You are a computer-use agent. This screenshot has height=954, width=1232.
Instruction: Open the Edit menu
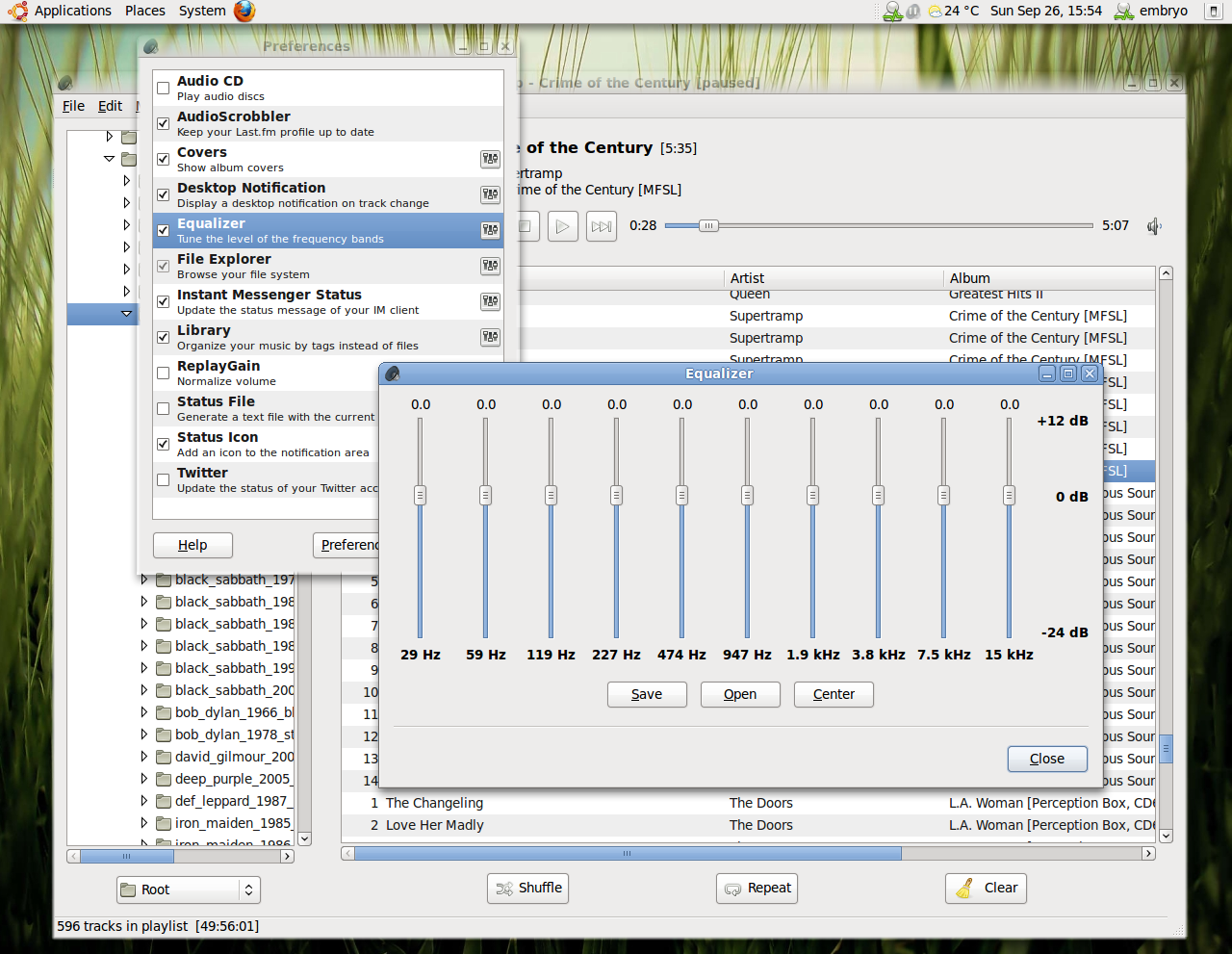pyautogui.click(x=110, y=106)
